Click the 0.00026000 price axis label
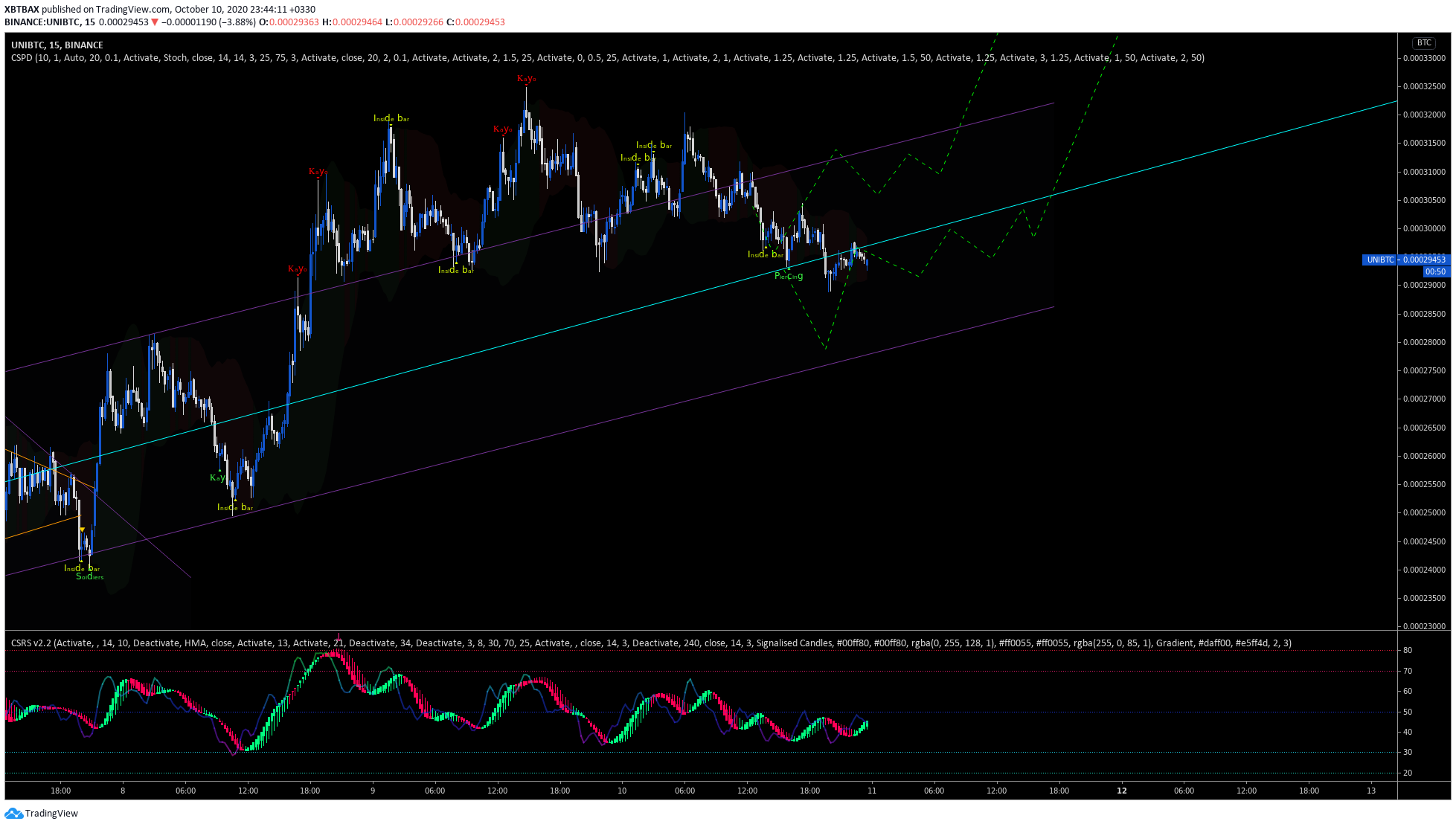Screen dimensions: 1456x827 point(1425,457)
